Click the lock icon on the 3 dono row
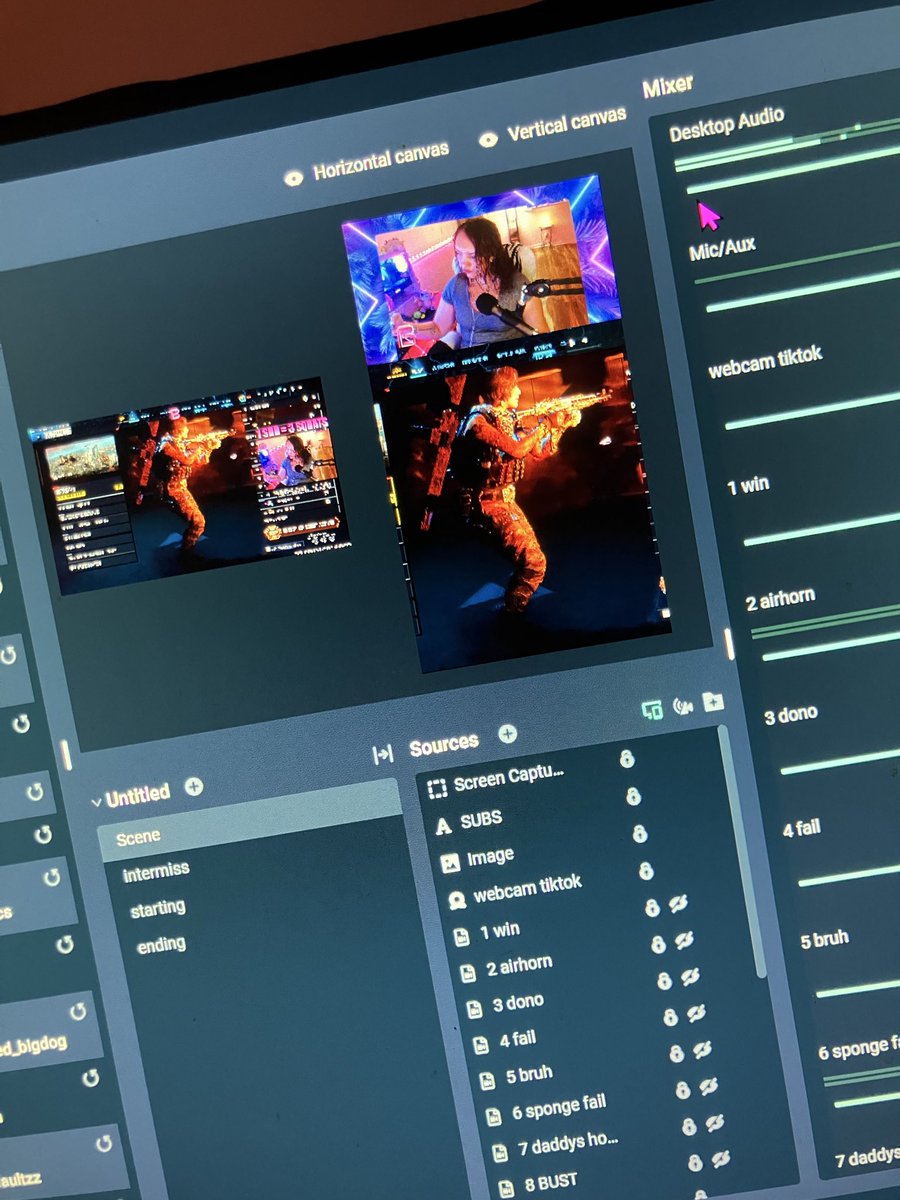Viewport: 900px width, 1200px height. pyautogui.click(x=664, y=980)
